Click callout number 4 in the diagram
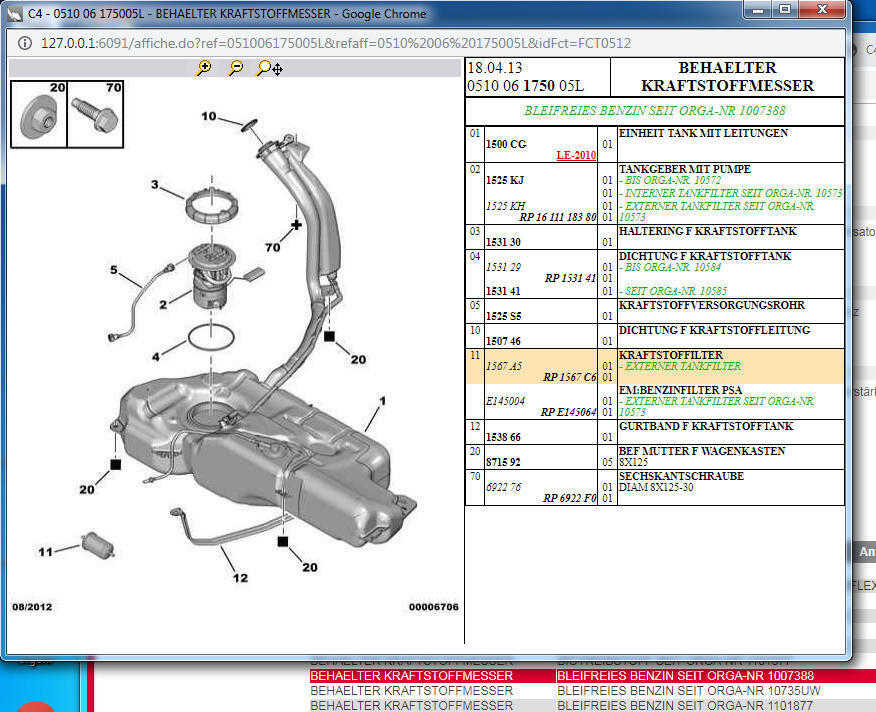 pos(156,357)
